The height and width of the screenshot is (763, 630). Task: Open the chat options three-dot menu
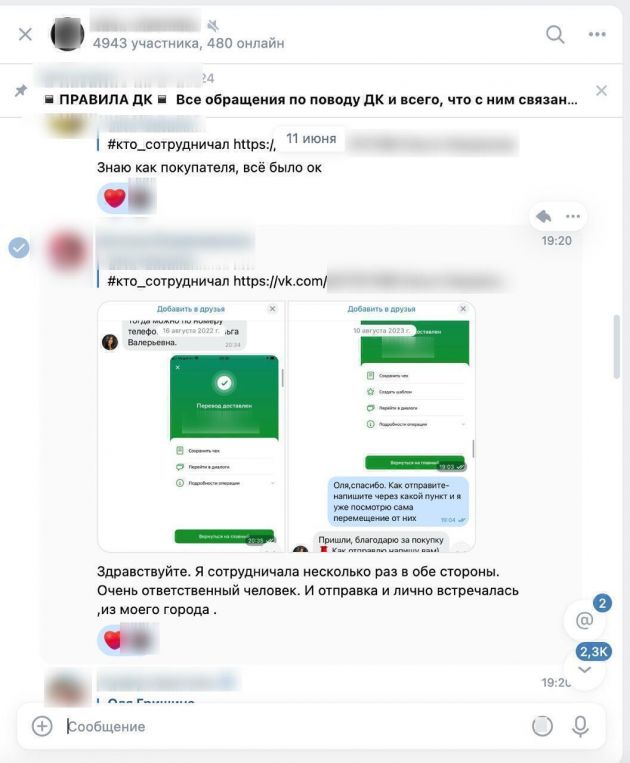[x=597, y=34]
